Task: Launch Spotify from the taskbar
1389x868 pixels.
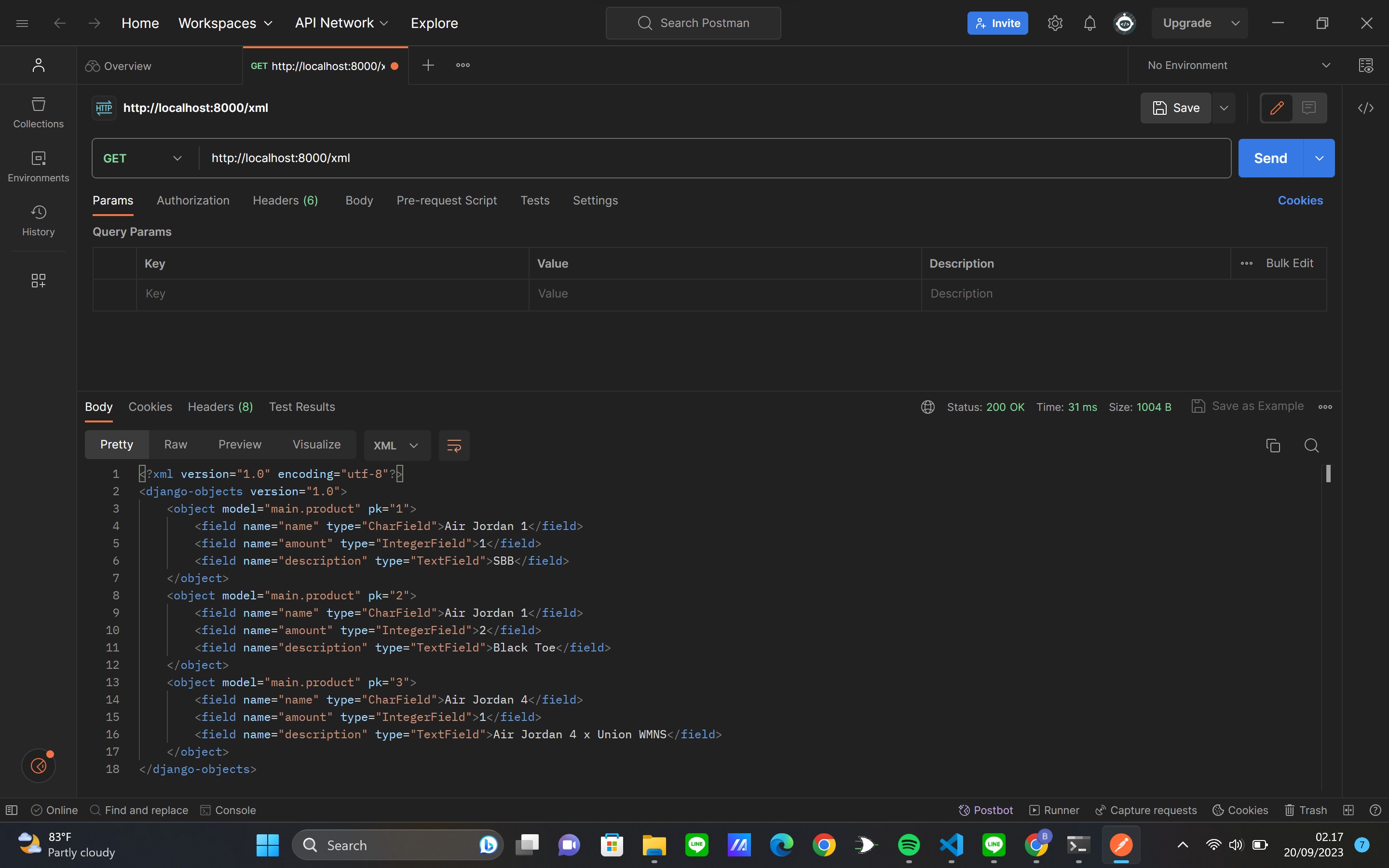Action: pos(909,844)
